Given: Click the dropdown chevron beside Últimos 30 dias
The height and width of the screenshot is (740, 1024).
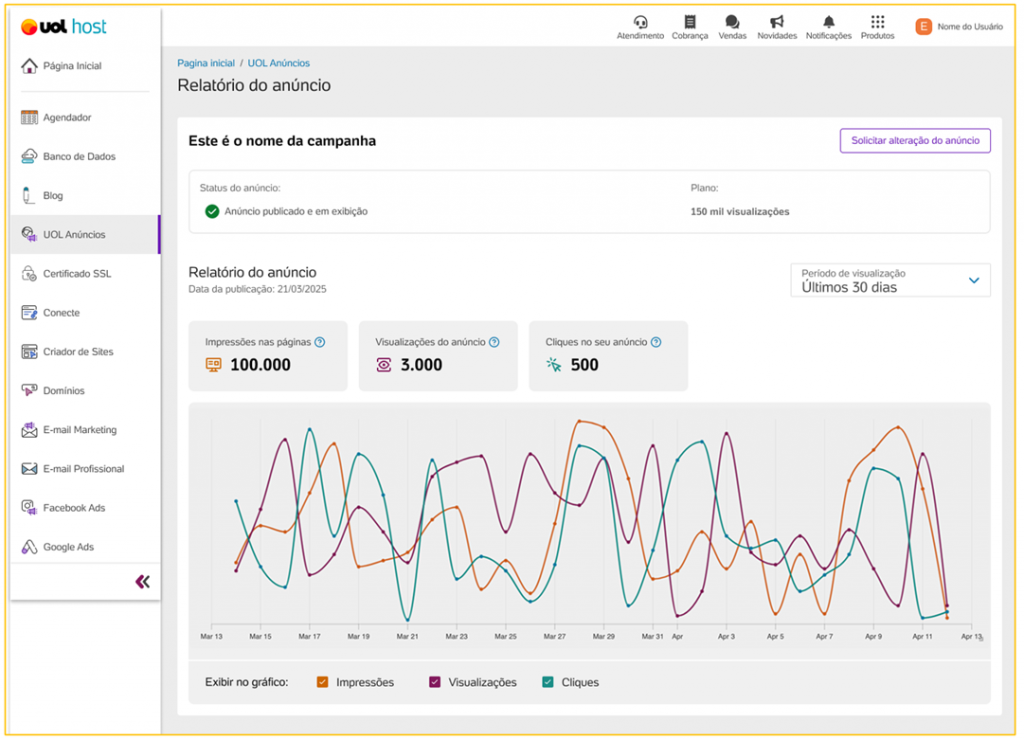Looking at the screenshot, I should [974, 280].
